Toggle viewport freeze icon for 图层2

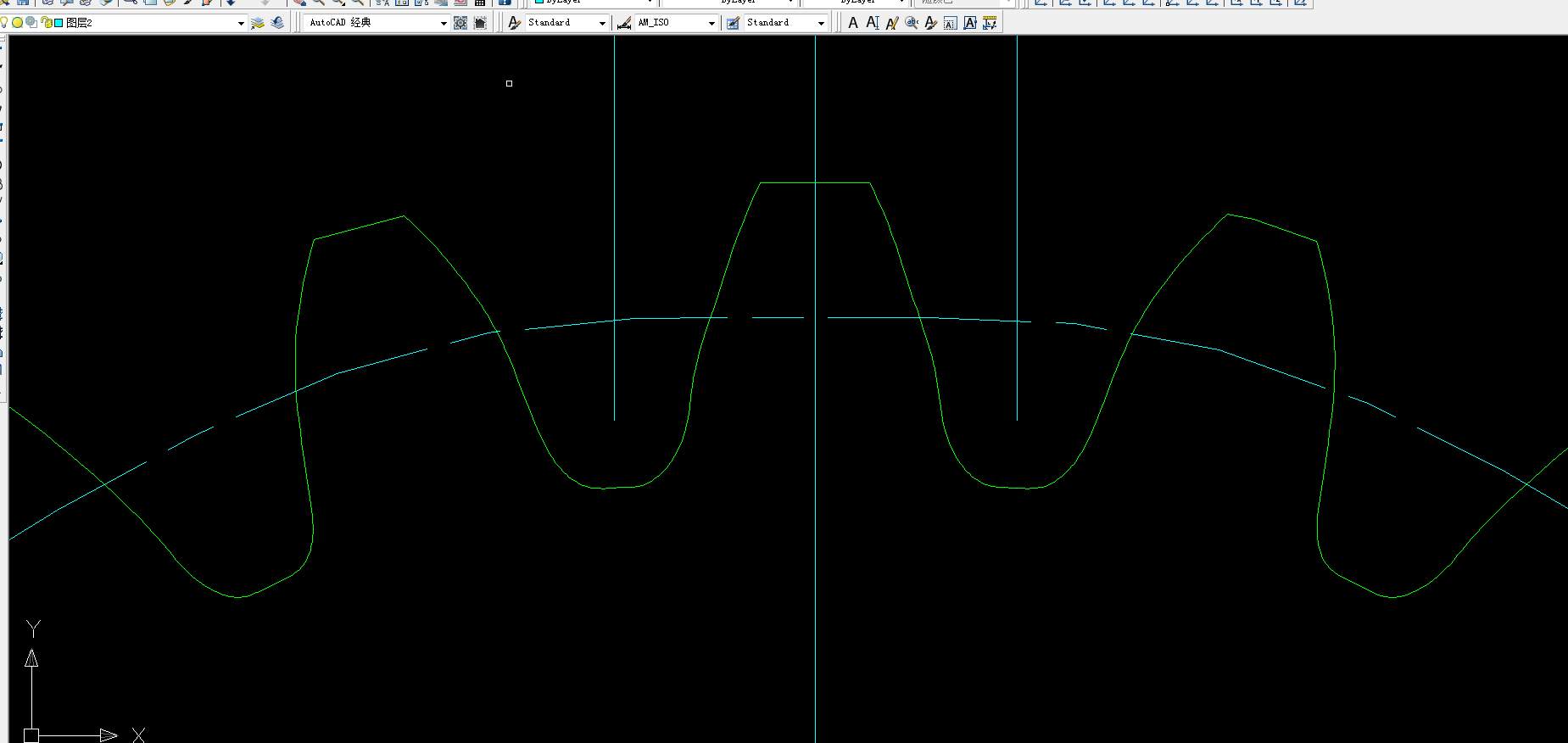31,22
